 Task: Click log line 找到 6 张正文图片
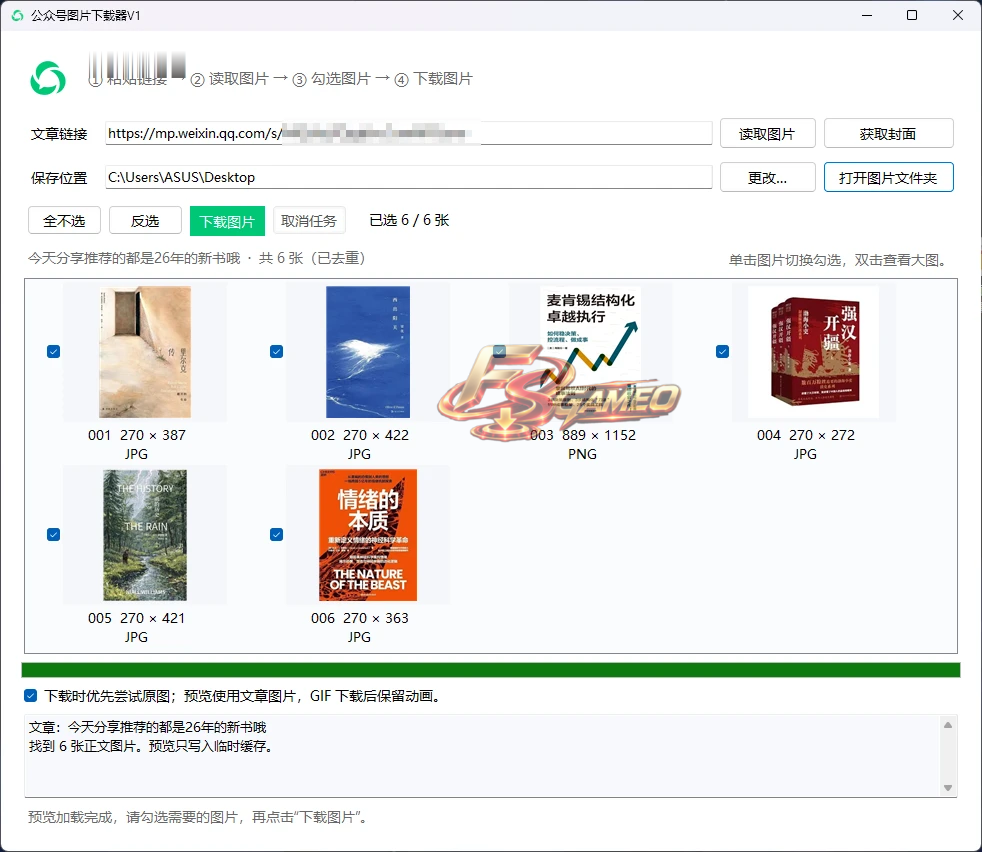point(150,746)
